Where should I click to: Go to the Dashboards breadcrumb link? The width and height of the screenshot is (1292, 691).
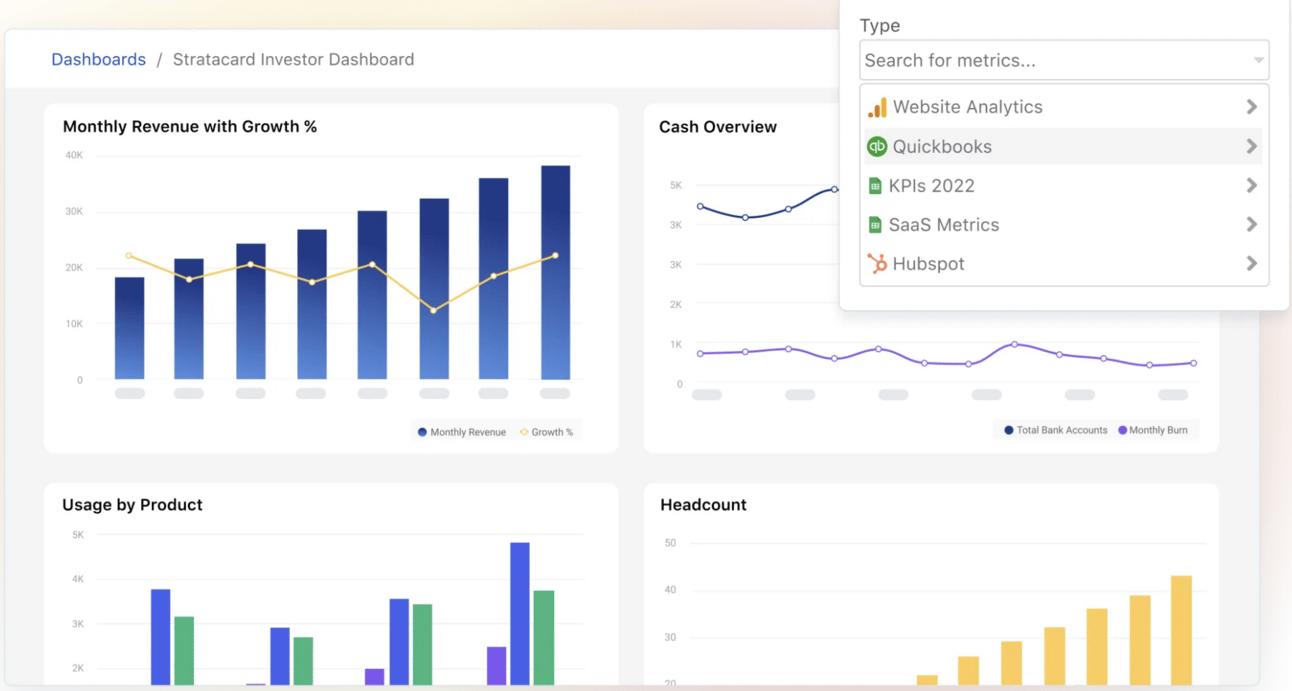[98, 59]
